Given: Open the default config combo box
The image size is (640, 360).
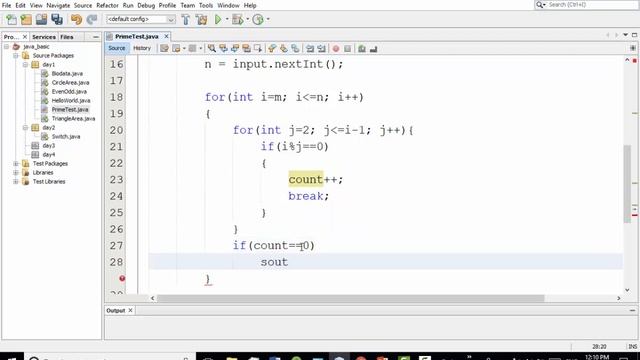Looking at the screenshot, I should [140, 19].
